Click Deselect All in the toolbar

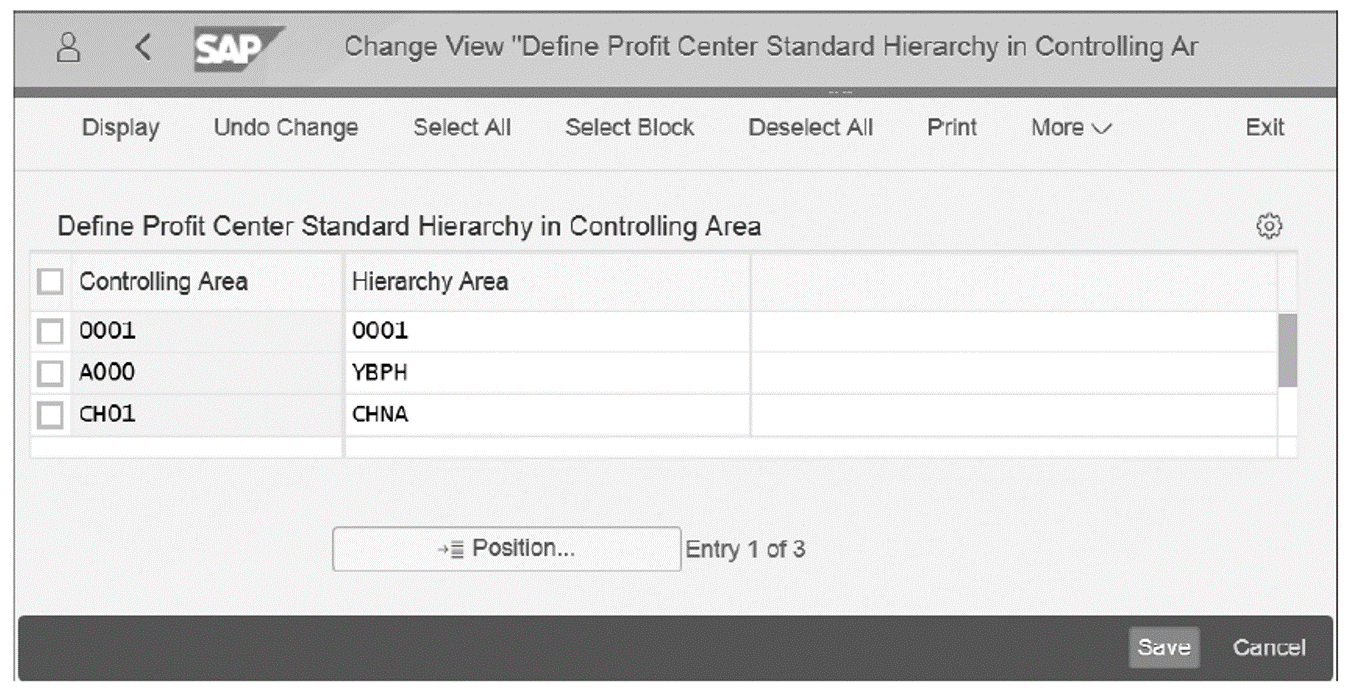(x=810, y=127)
